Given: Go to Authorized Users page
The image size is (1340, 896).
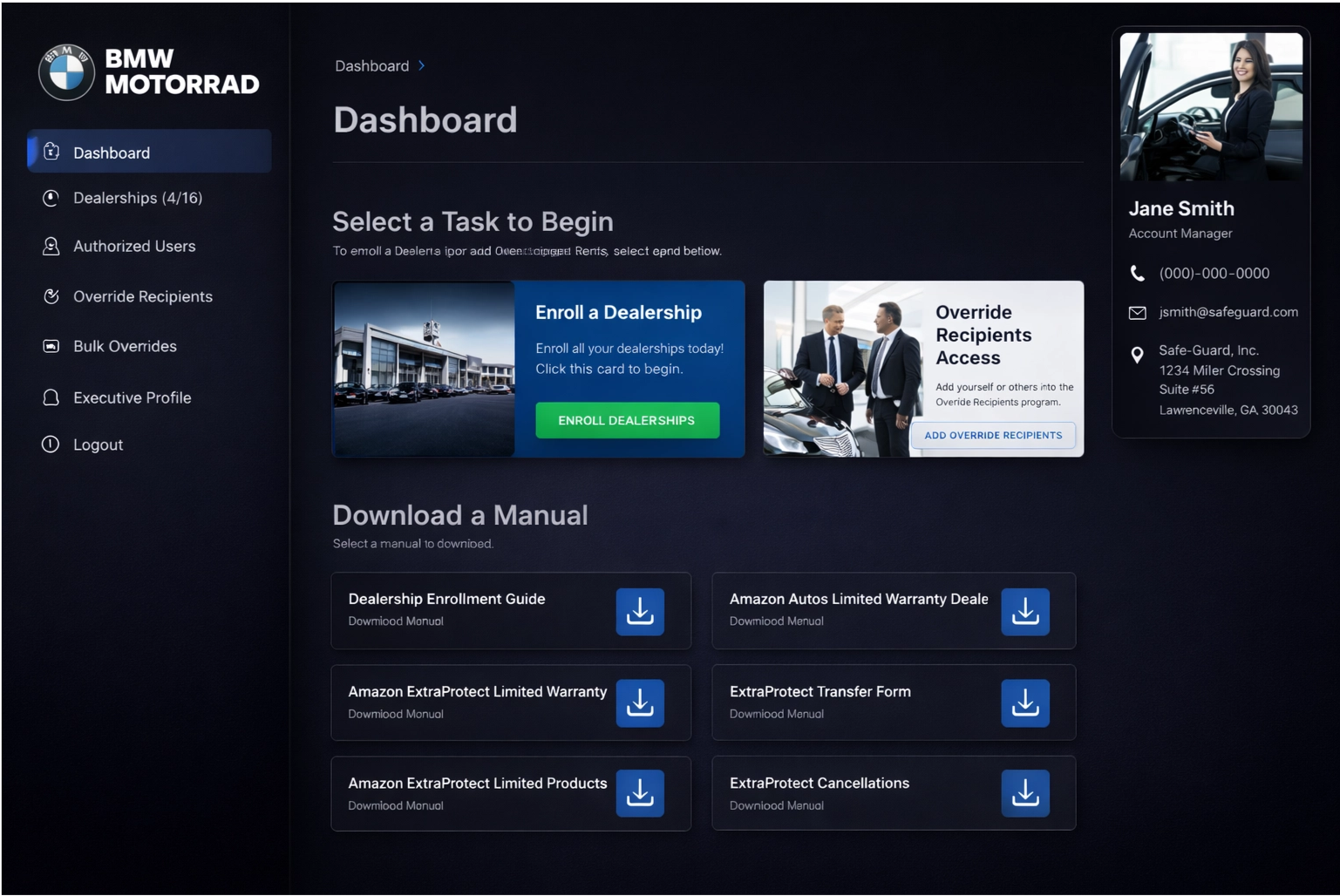Looking at the screenshot, I should 134,247.
